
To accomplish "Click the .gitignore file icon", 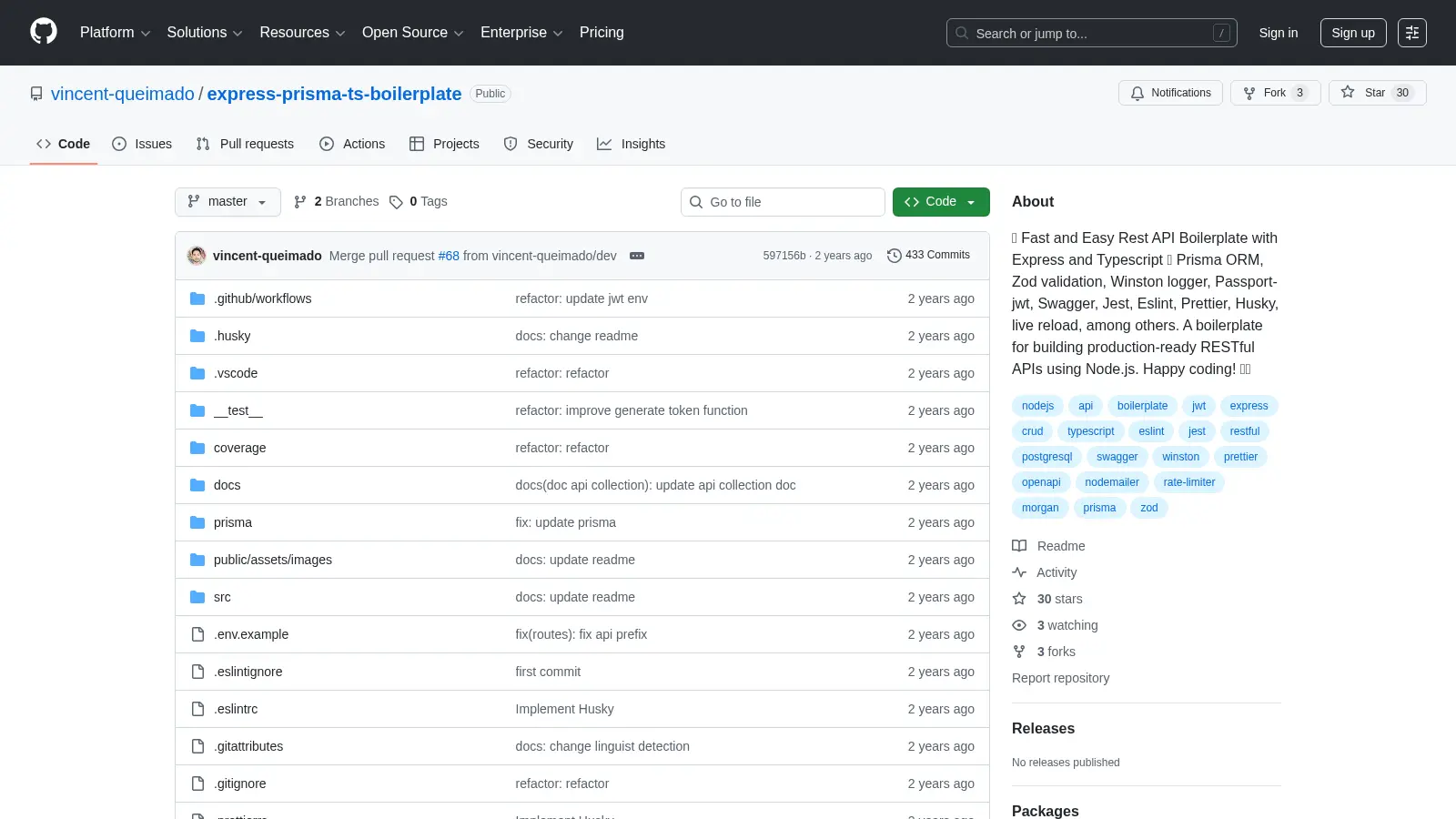I will tap(197, 784).
